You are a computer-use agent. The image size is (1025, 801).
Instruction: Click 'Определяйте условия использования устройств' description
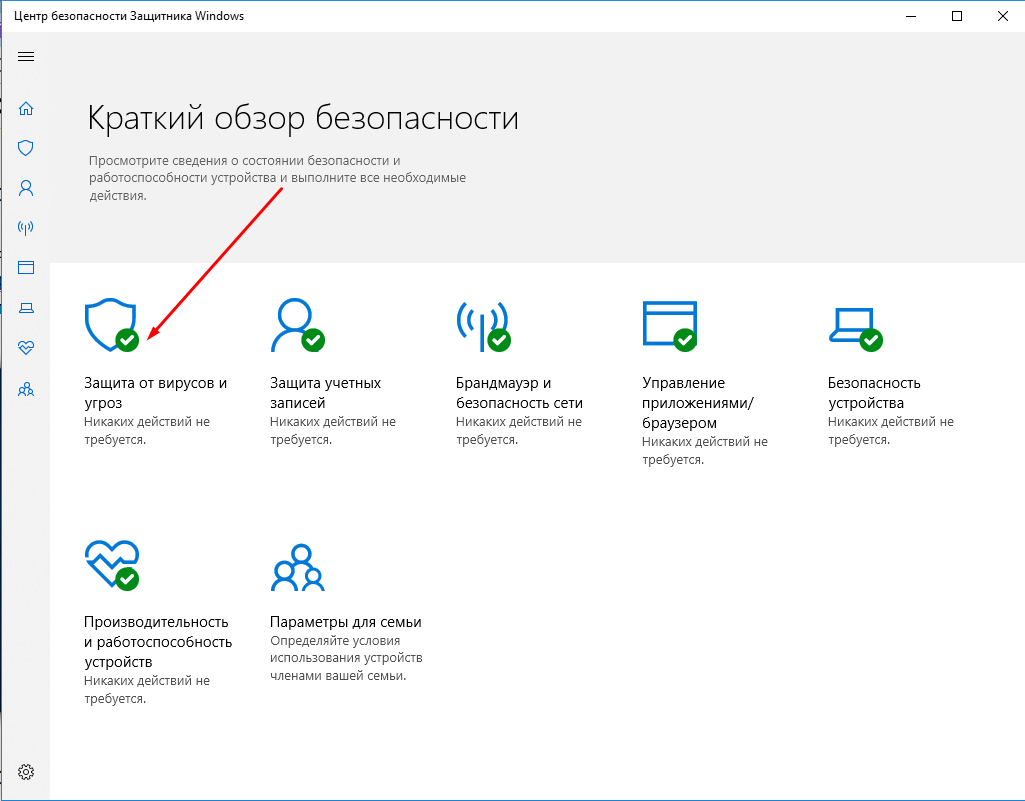pos(346,658)
